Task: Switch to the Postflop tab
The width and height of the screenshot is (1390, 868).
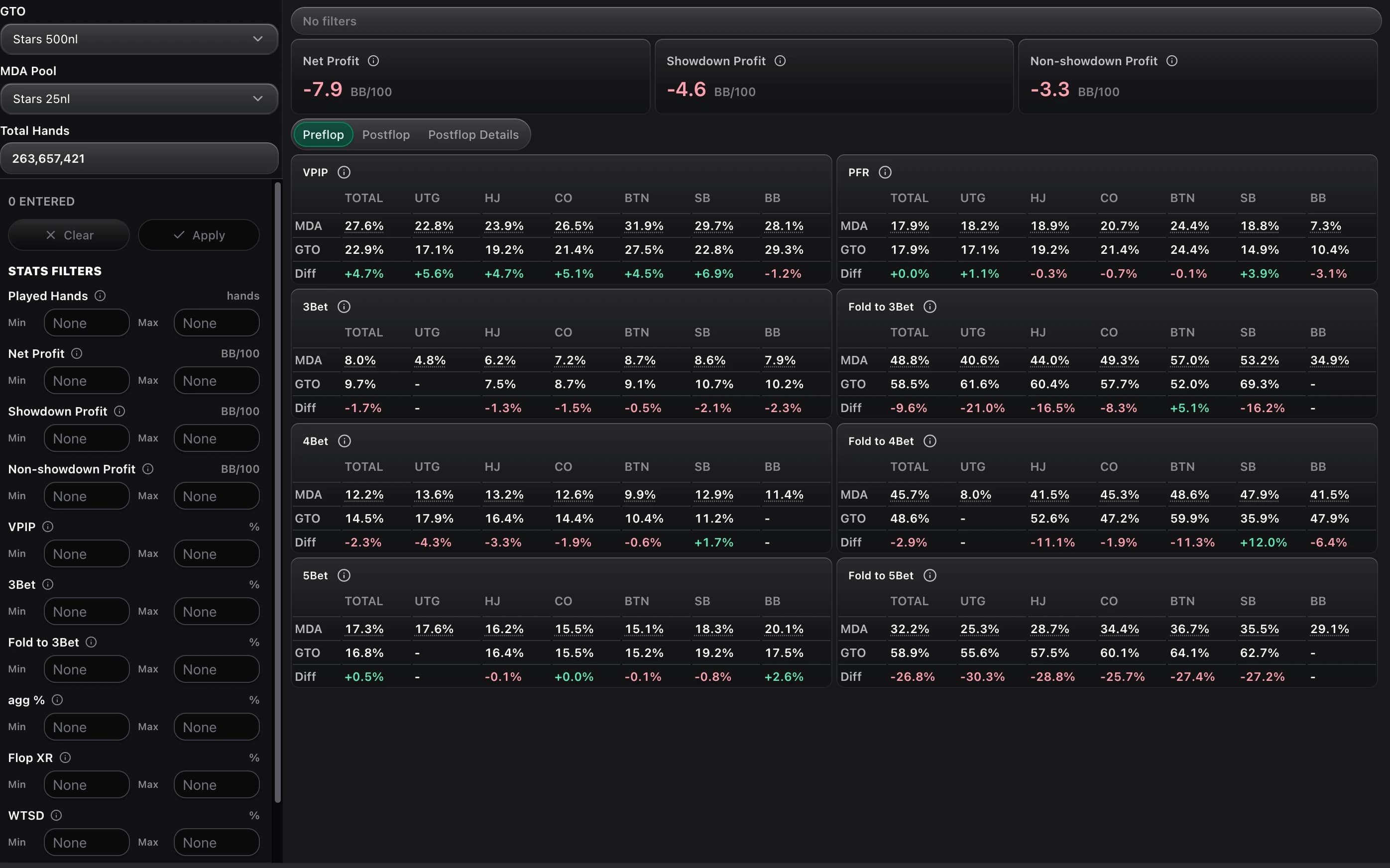Action: click(386, 134)
